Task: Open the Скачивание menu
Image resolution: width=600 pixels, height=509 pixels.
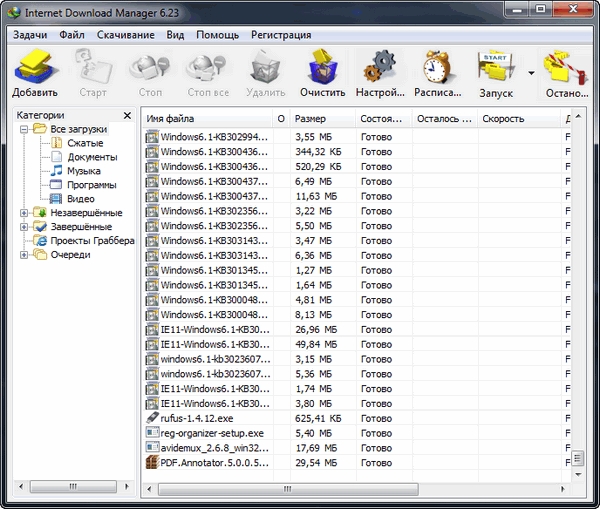Action: tap(126, 35)
